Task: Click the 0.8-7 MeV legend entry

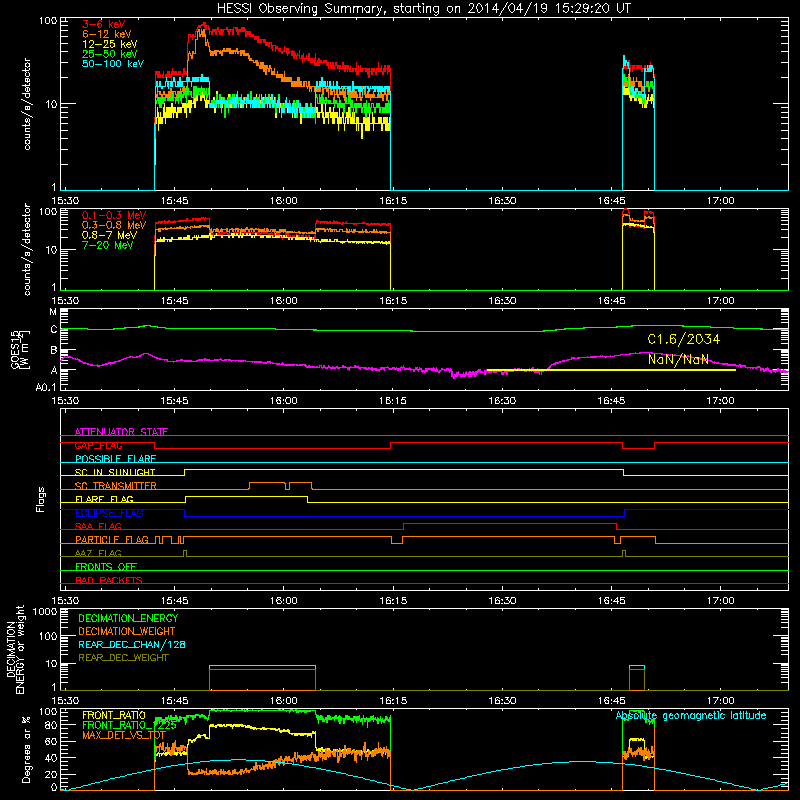Action: pyautogui.click(x=109, y=235)
